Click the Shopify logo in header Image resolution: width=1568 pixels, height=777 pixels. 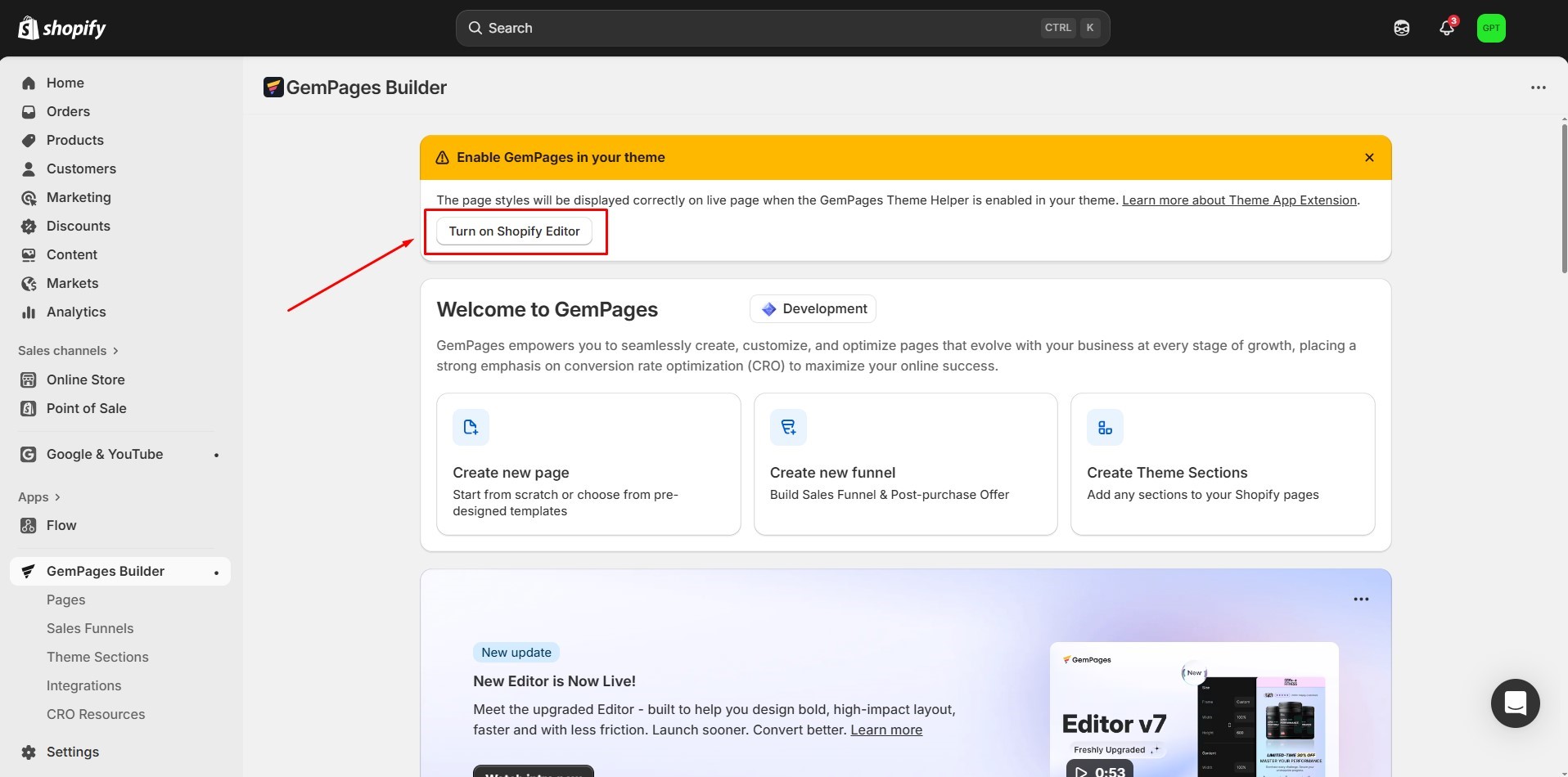[x=62, y=28]
